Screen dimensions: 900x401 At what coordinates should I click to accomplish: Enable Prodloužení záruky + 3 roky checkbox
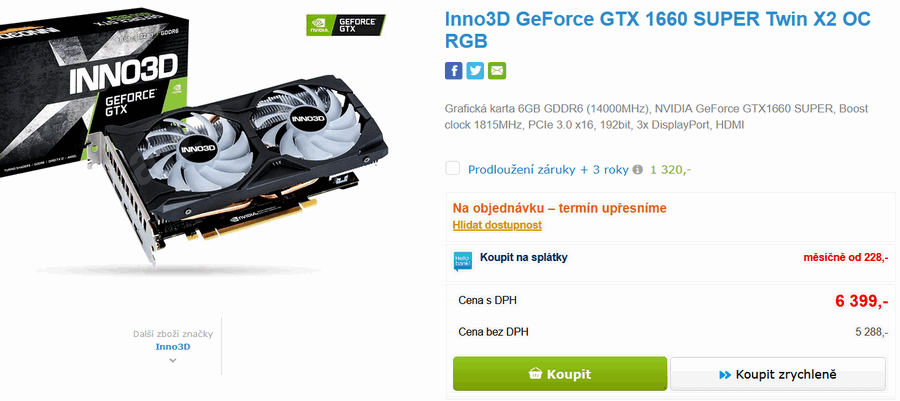(x=453, y=169)
